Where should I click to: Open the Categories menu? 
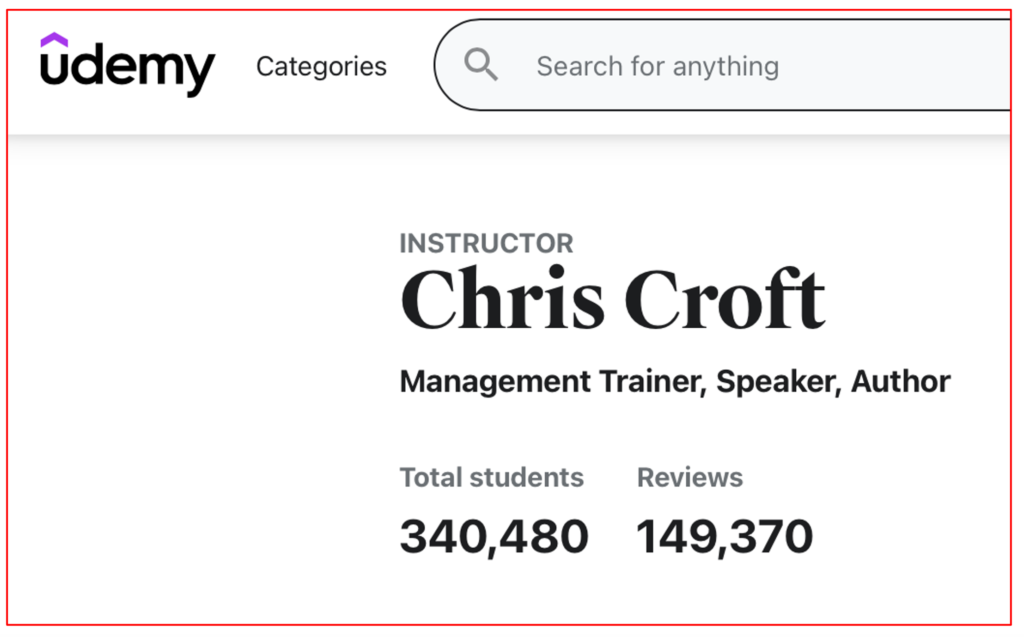coord(321,67)
